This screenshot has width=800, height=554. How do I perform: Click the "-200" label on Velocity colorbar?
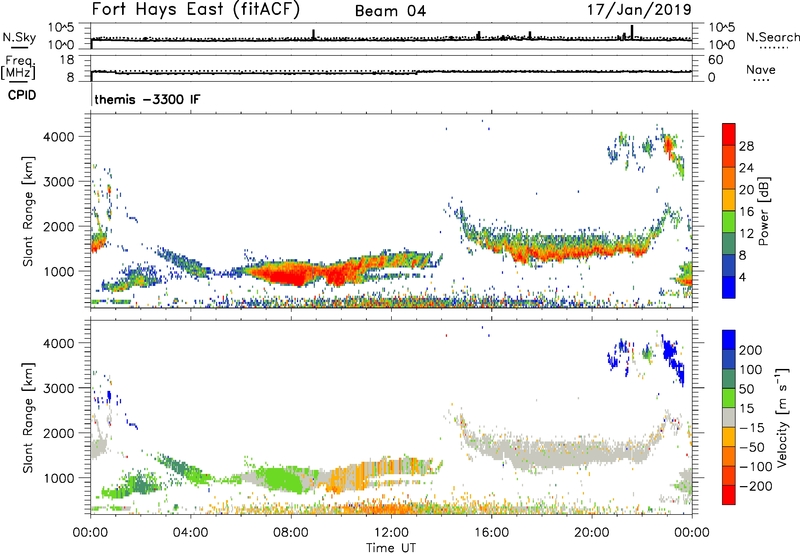(x=754, y=486)
